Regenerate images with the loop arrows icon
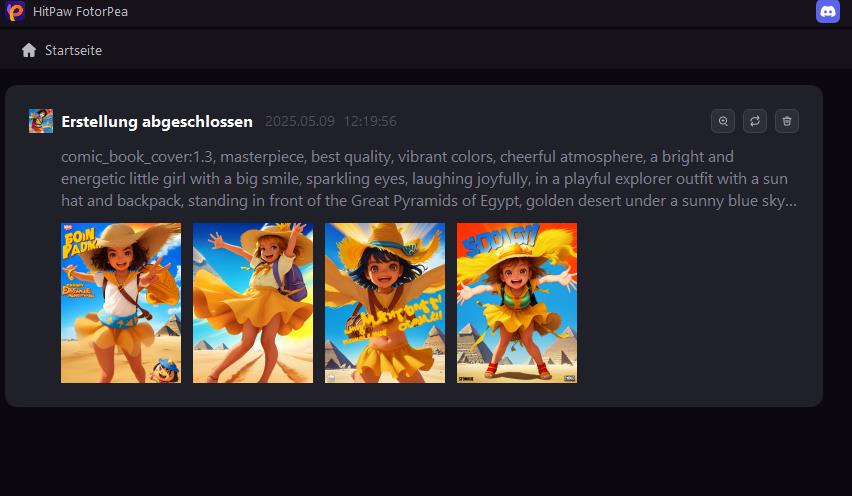 [755, 121]
